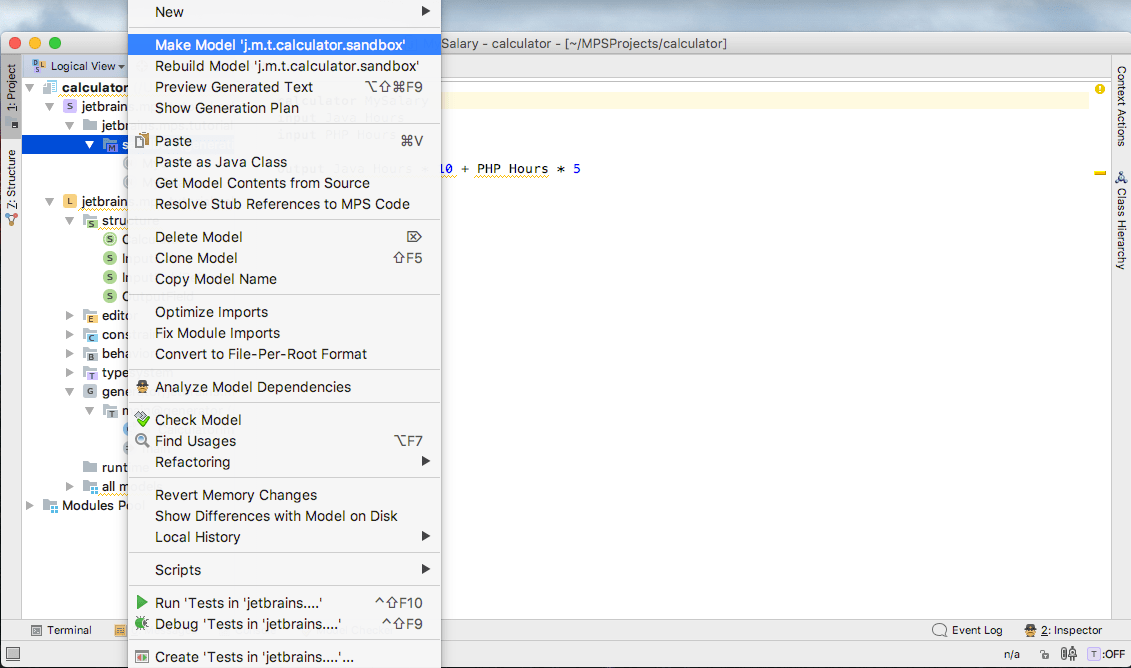
Task: Click the green Run tests arrow icon
Action: coord(142,603)
